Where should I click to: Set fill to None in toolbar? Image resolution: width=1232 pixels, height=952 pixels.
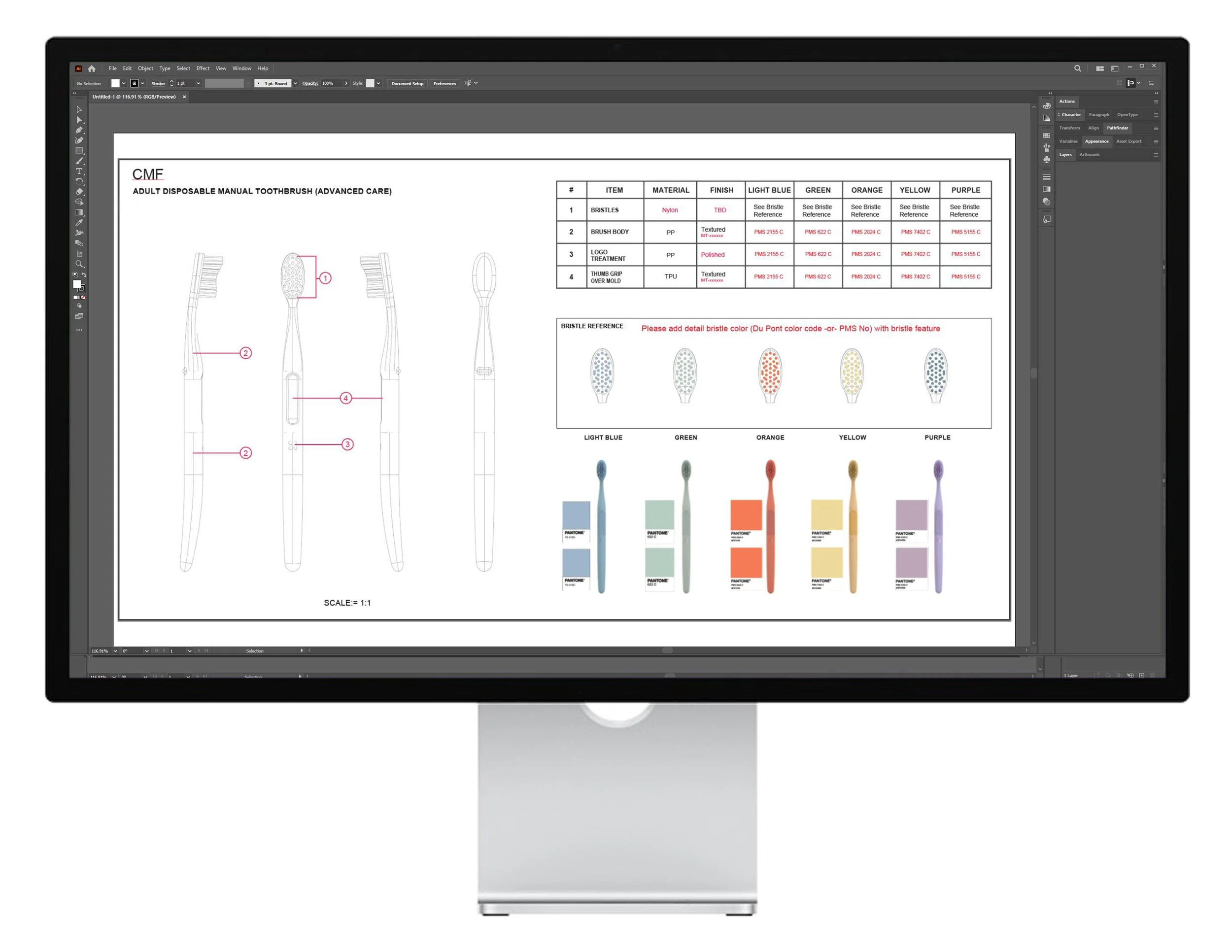click(x=83, y=297)
